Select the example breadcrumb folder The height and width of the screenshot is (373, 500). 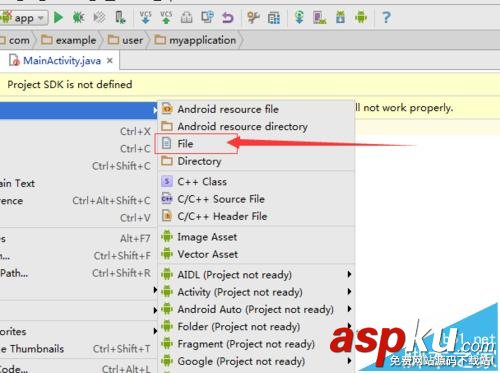pos(68,40)
